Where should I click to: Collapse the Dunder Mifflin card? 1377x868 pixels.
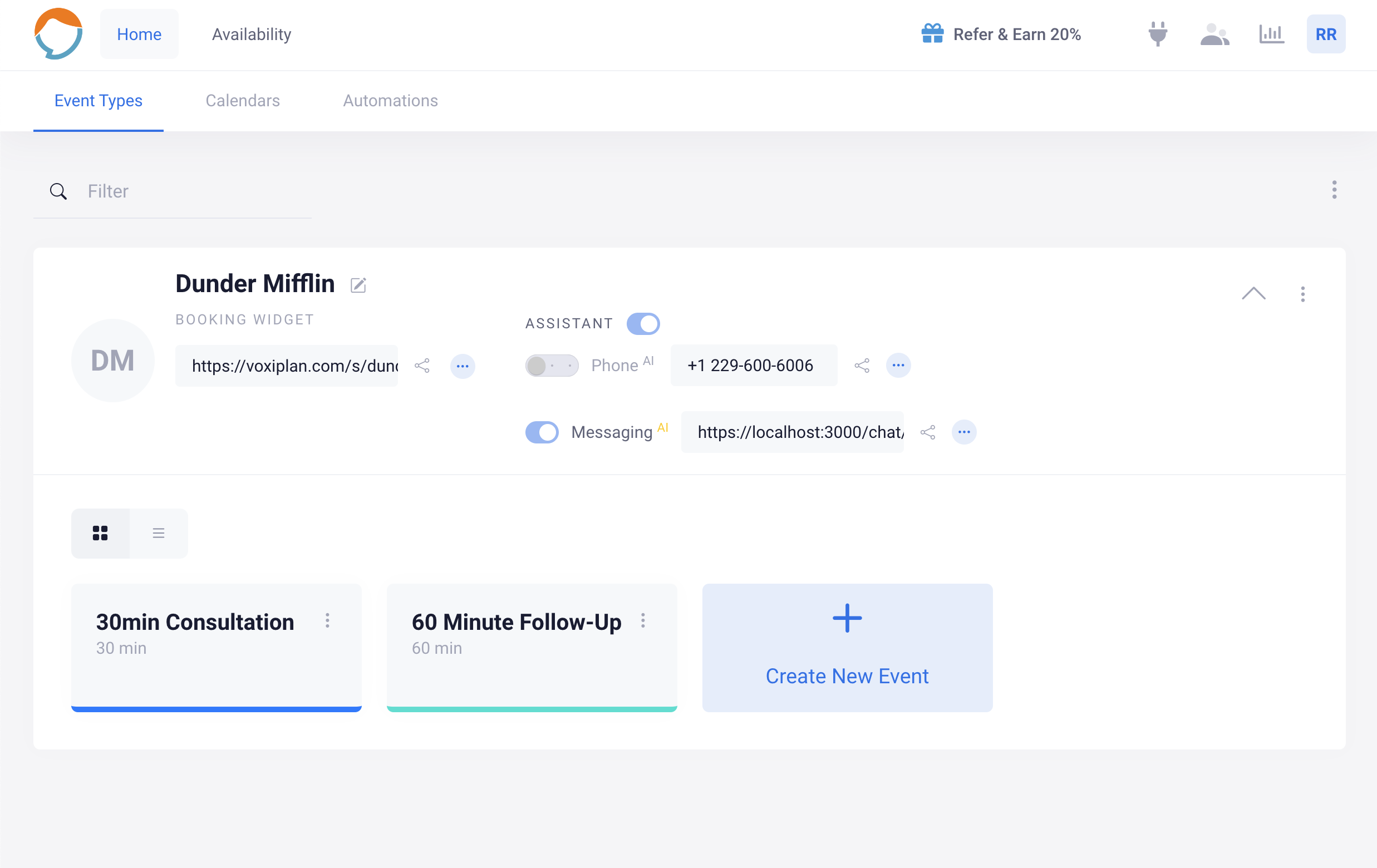[1255, 294]
